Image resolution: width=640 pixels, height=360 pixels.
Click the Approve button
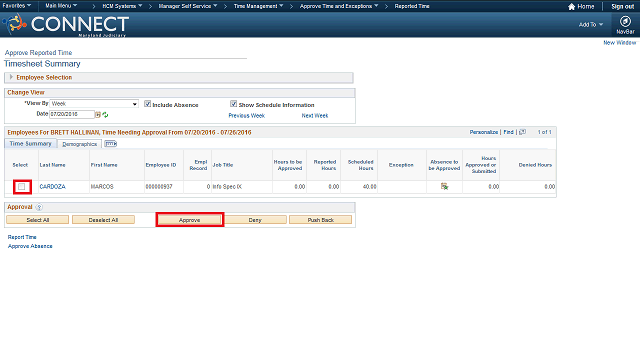(x=189, y=220)
